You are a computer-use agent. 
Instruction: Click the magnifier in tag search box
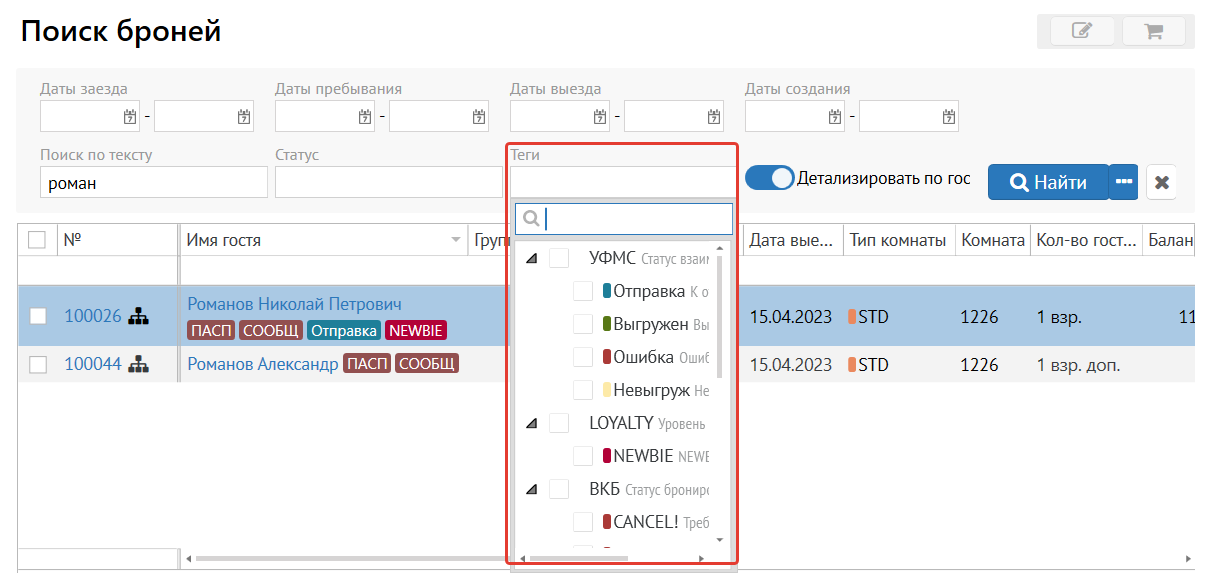point(533,218)
